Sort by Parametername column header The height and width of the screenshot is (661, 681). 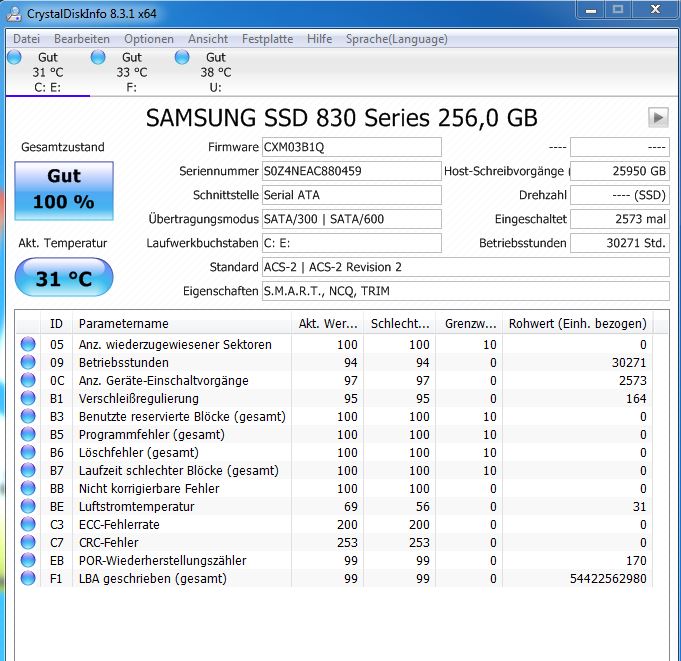pos(182,324)
